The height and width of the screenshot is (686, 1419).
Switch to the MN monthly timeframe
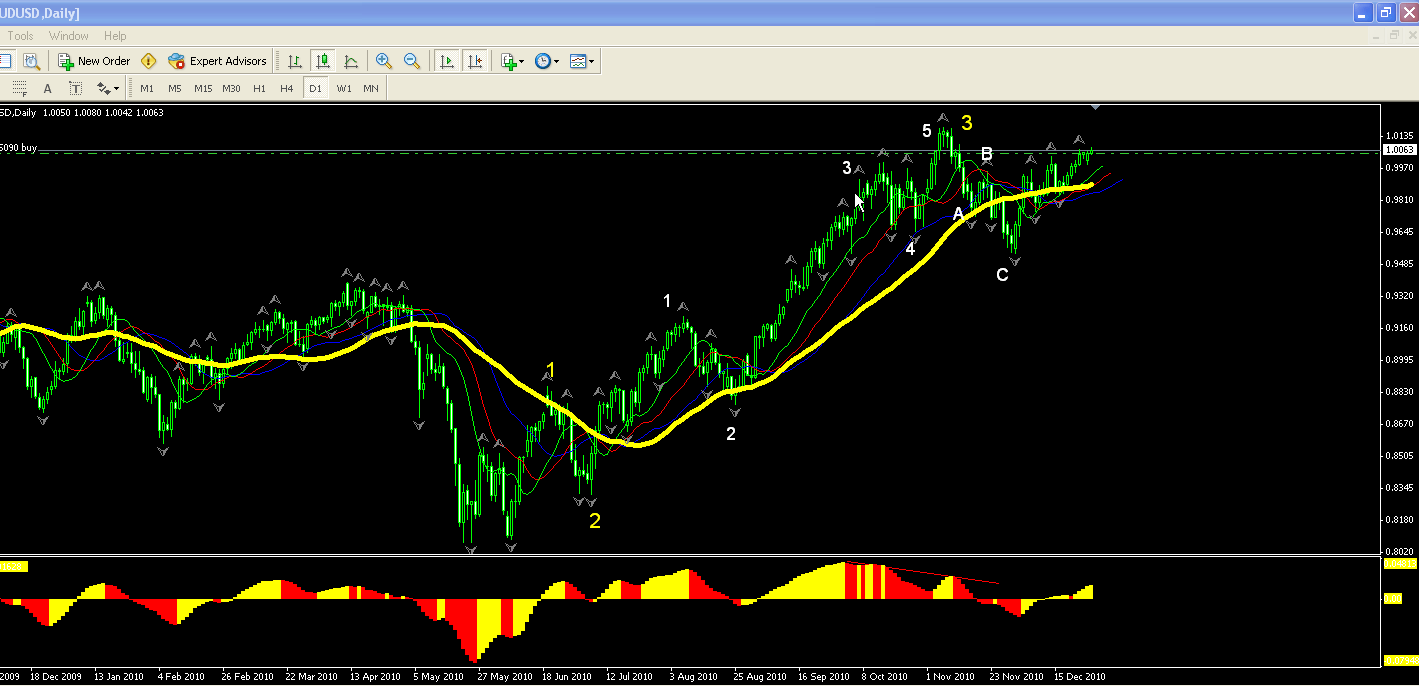(371, 88)
